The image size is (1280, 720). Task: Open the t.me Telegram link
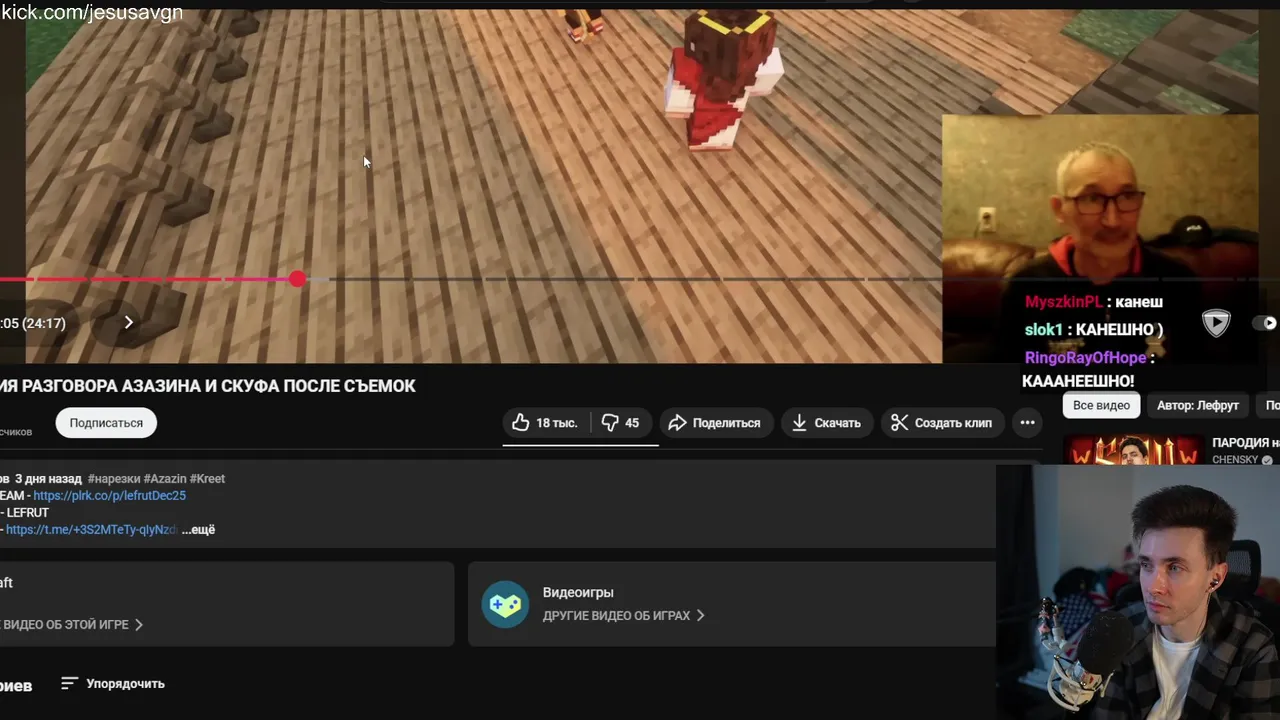[x=91, y=530]
